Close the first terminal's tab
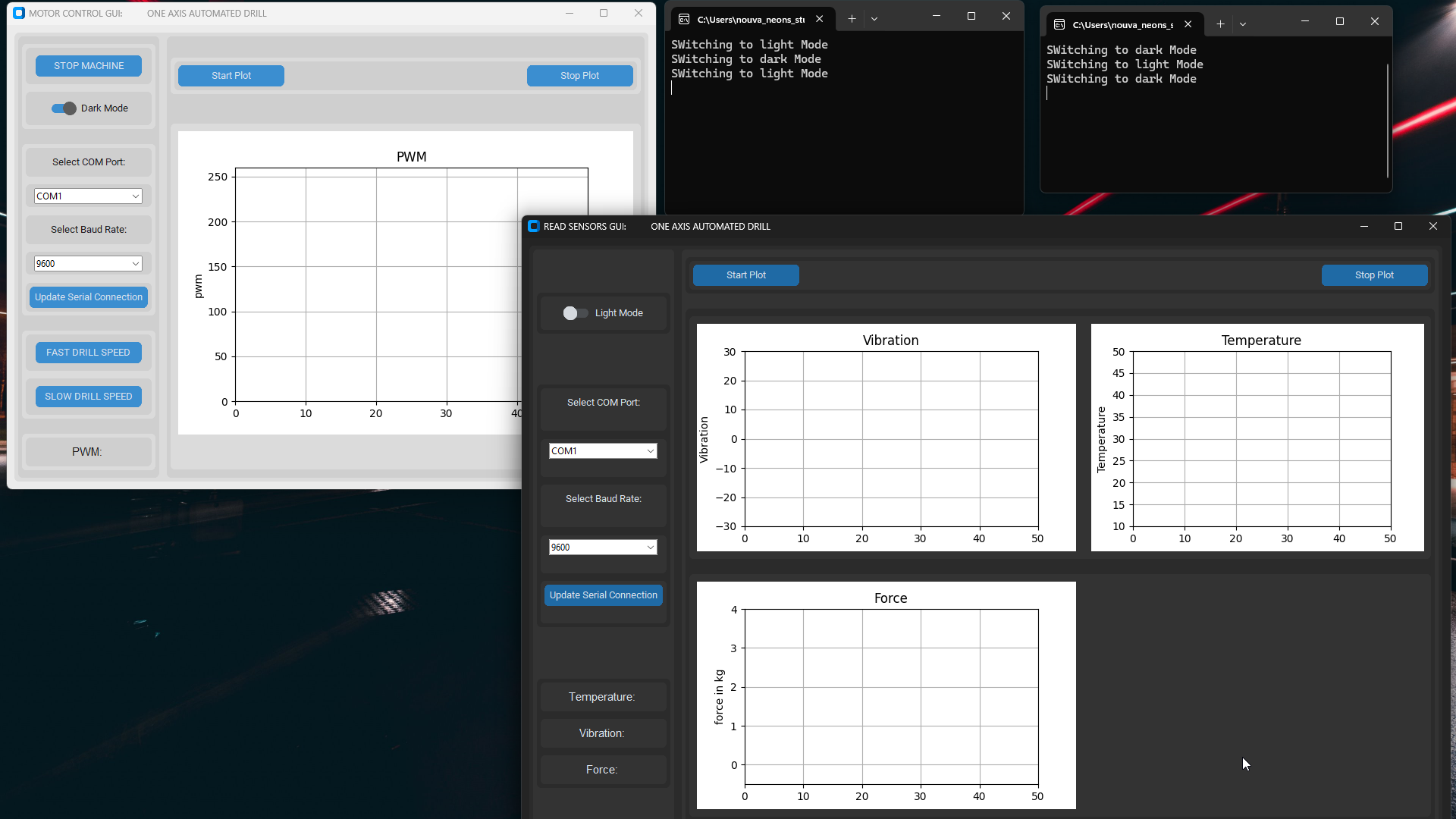1456x819 pixels. (x=819, y=19)
